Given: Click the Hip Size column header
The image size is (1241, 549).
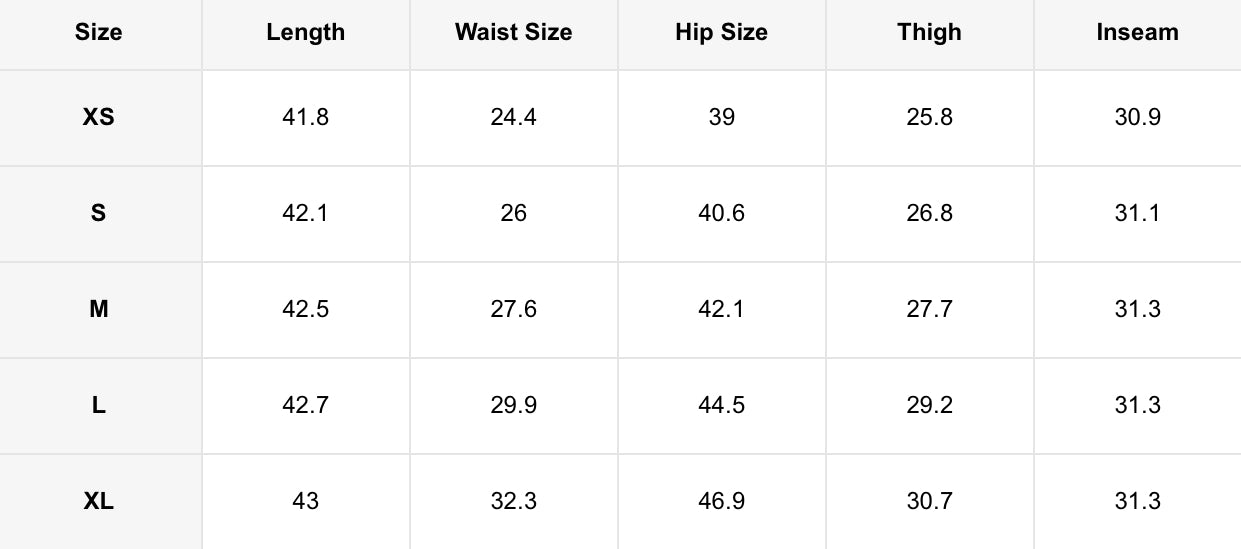Looking at the screenshot, I should (721, 32).
